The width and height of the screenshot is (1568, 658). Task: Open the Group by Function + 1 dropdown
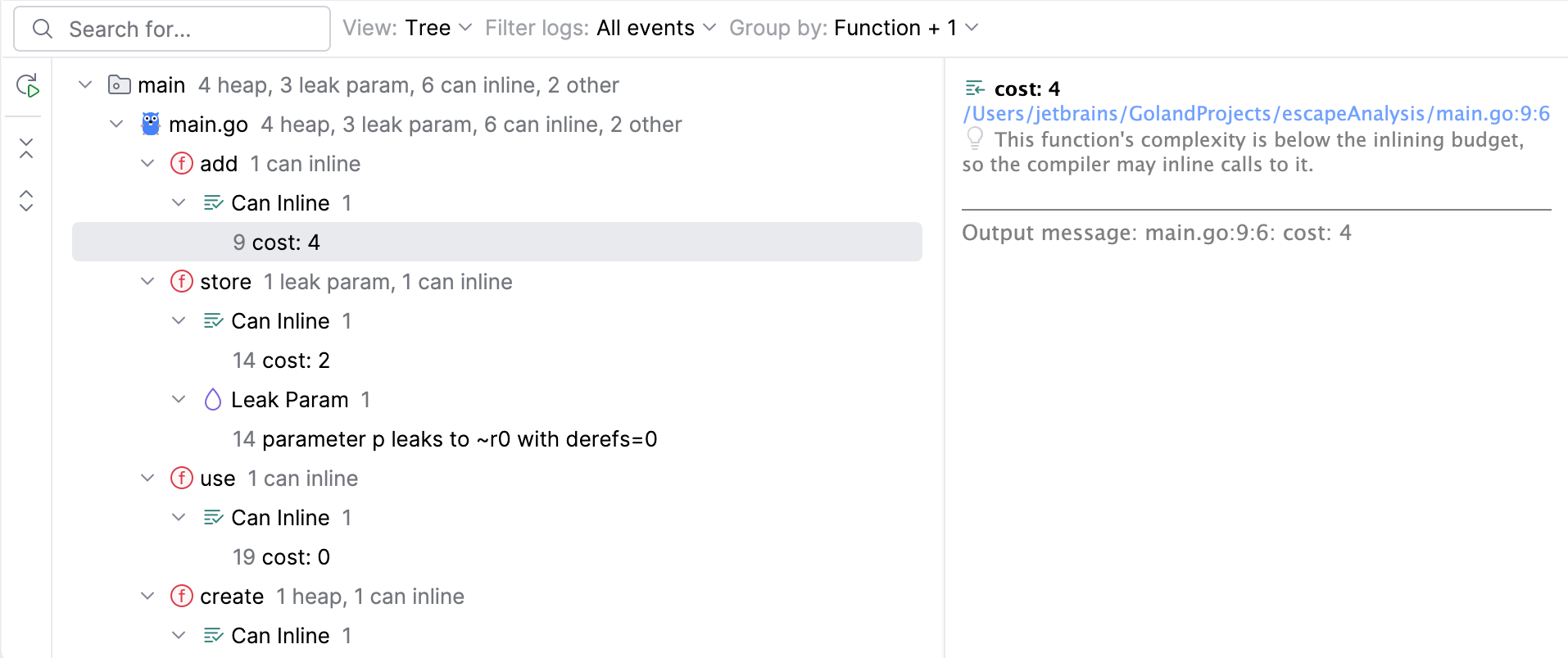pyautogui.click(x=854, y=28)
